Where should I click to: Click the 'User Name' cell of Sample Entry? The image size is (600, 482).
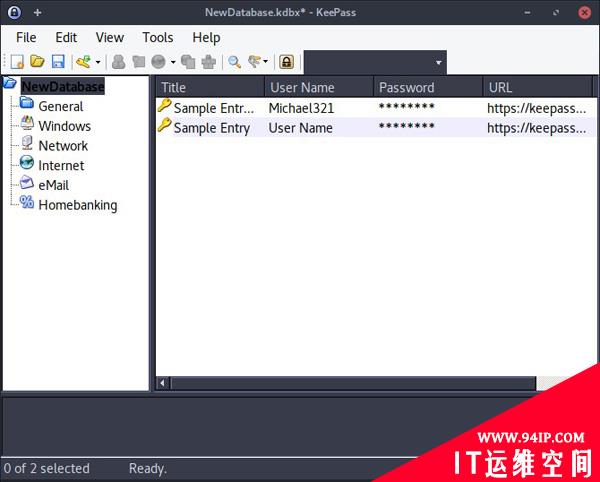coord(300,128)
